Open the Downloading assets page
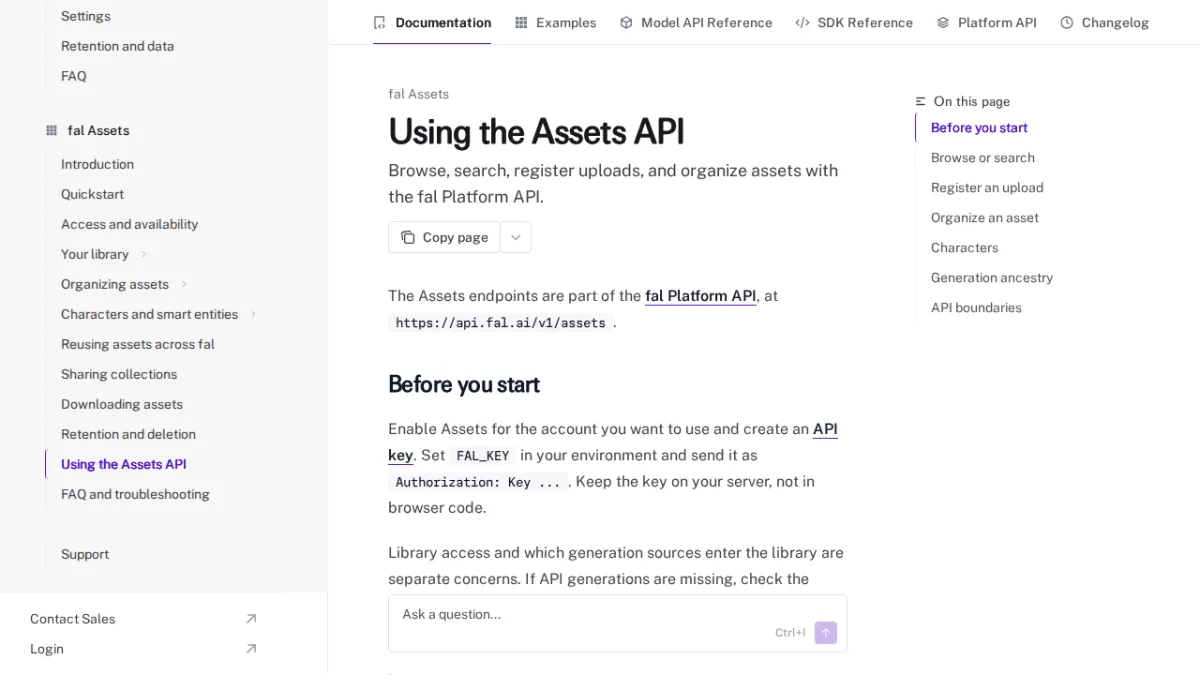This screenshot has height=675, width=1200. (x=122, y=404)
